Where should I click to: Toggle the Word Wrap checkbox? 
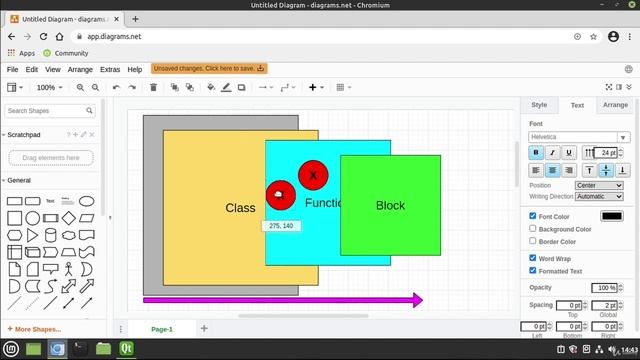click(533, 258)
